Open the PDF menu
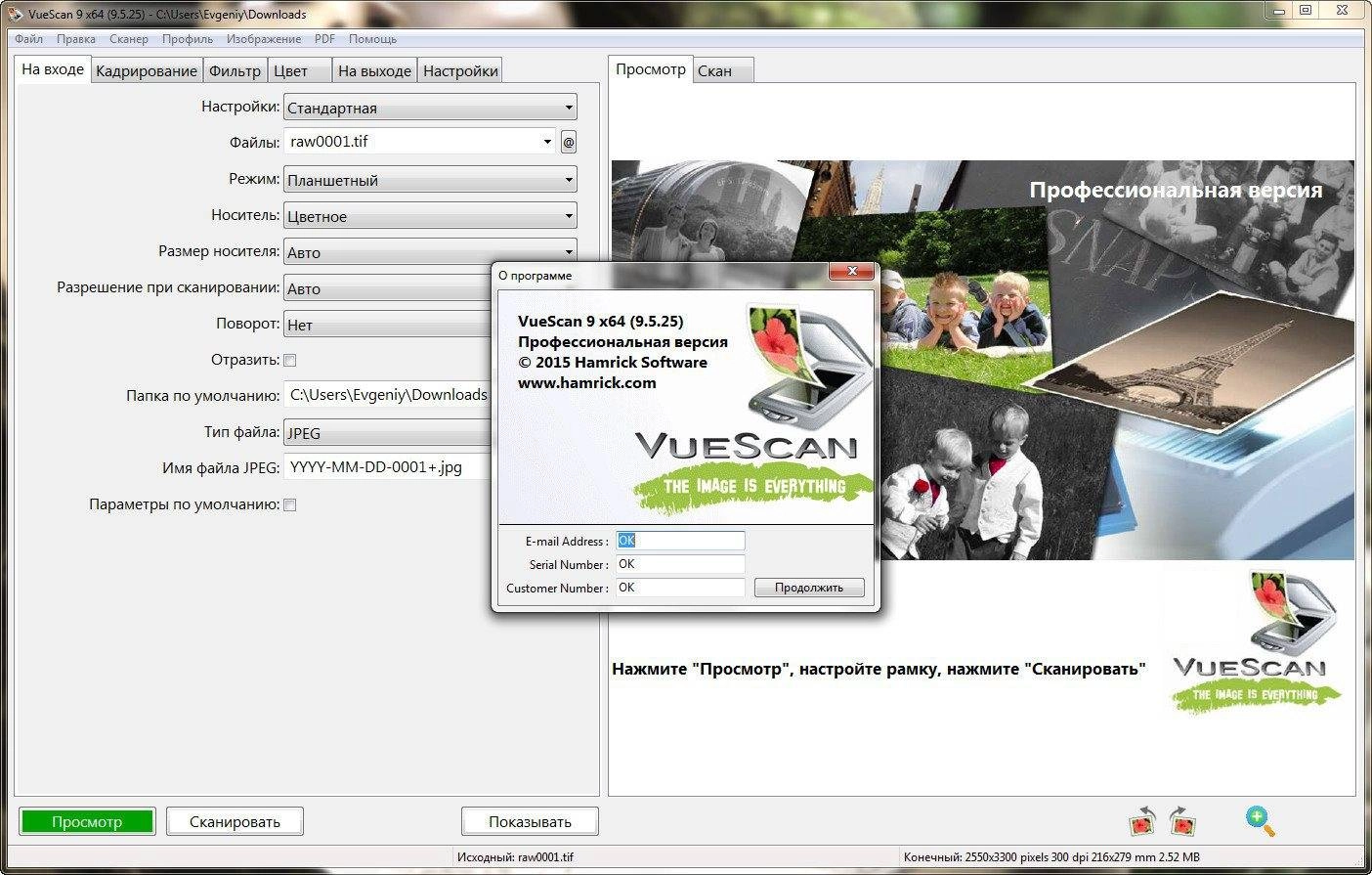Viewport: 1372px width, 875px height. click(x=324, y=39)
